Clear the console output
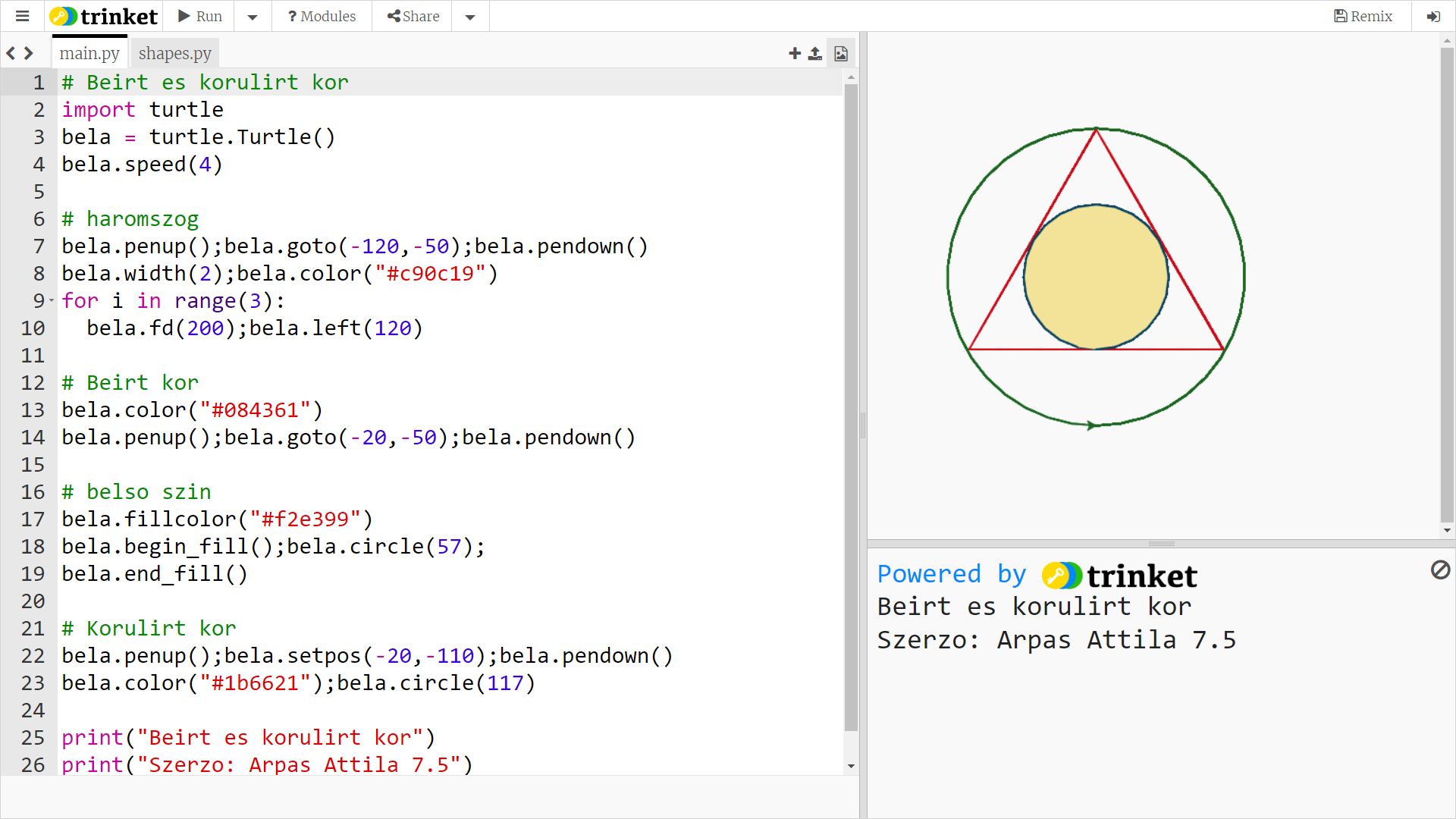The width and height of the screenshot is (1456, 819). [x=1440, y=570]
